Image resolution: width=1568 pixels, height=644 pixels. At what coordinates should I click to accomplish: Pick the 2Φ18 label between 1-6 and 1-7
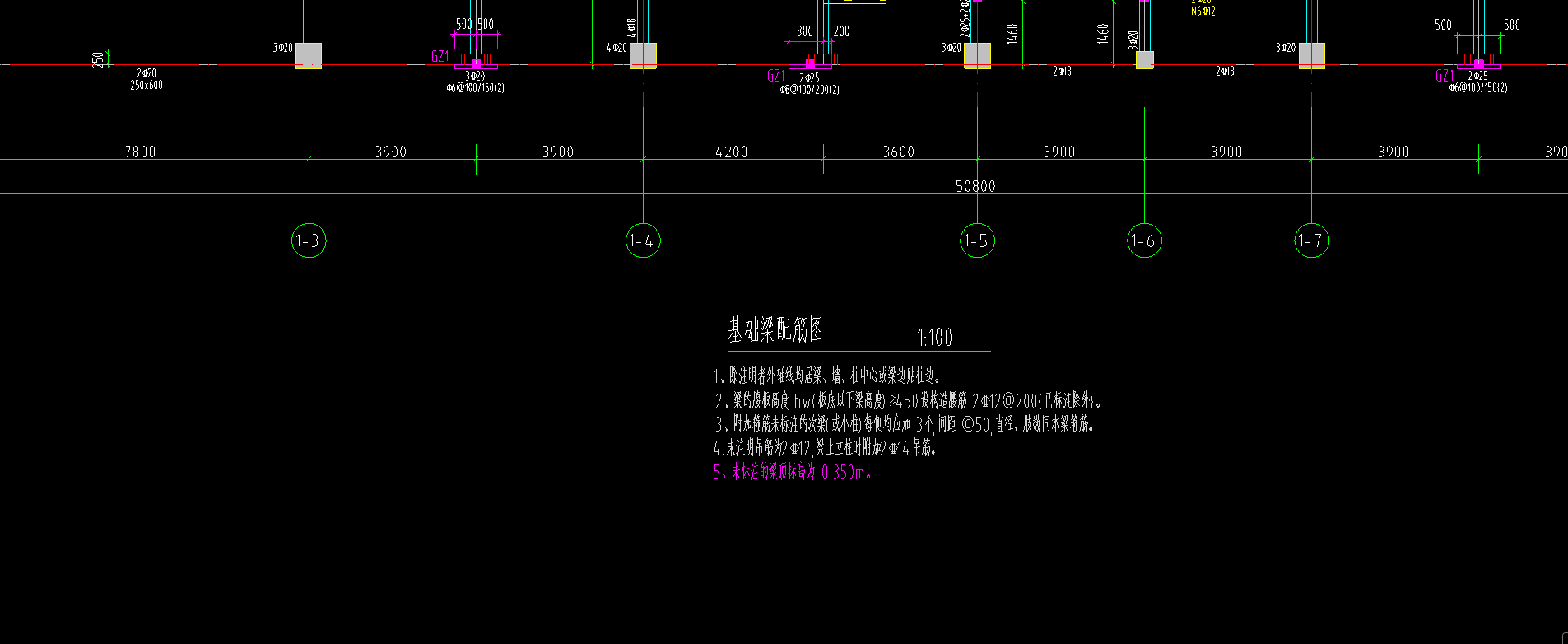[x=1225, y=72]
